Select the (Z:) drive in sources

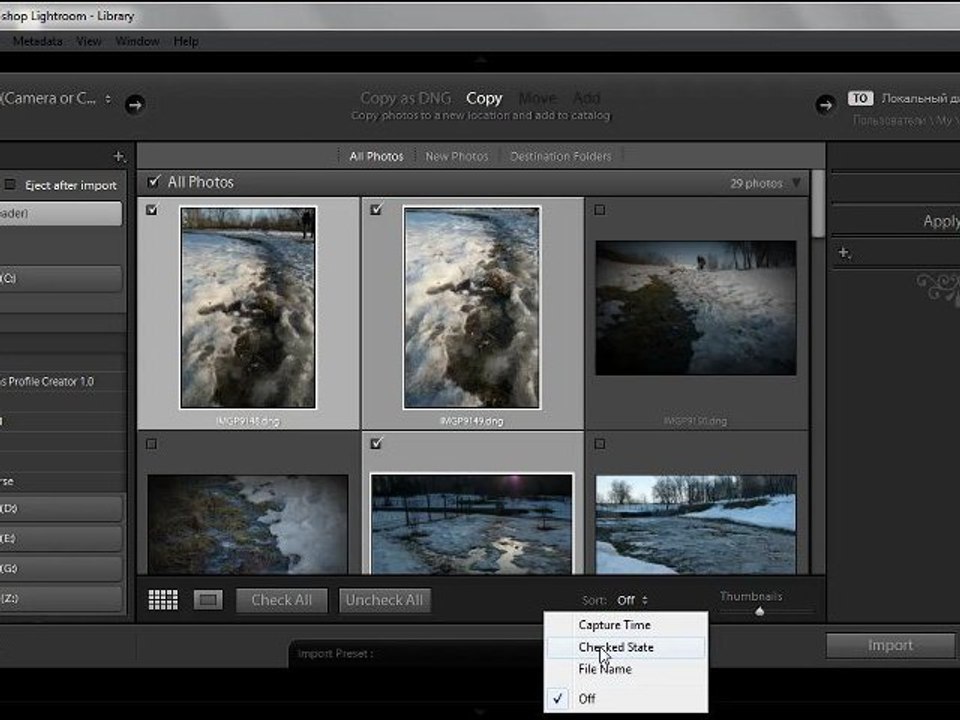pos(60,599)
